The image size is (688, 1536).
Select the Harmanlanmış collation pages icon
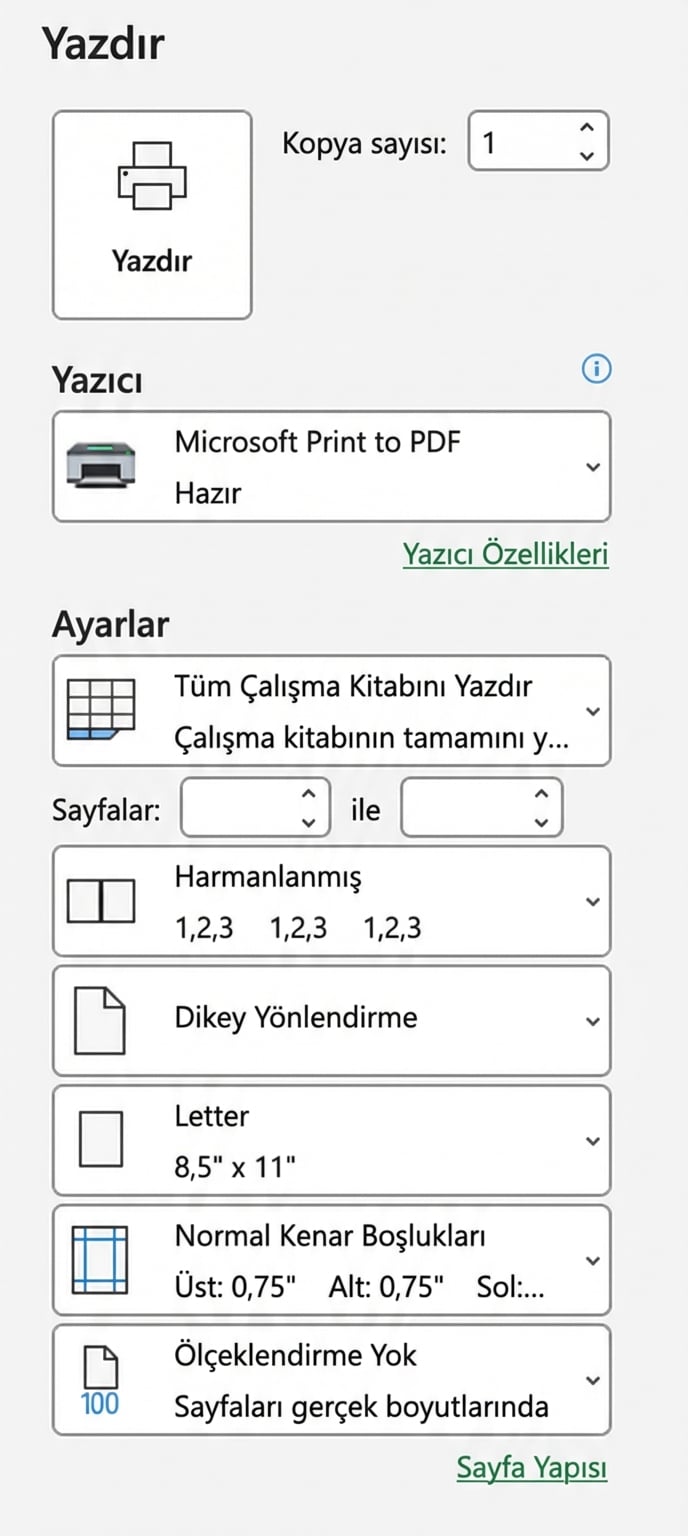tap(100, 900)
